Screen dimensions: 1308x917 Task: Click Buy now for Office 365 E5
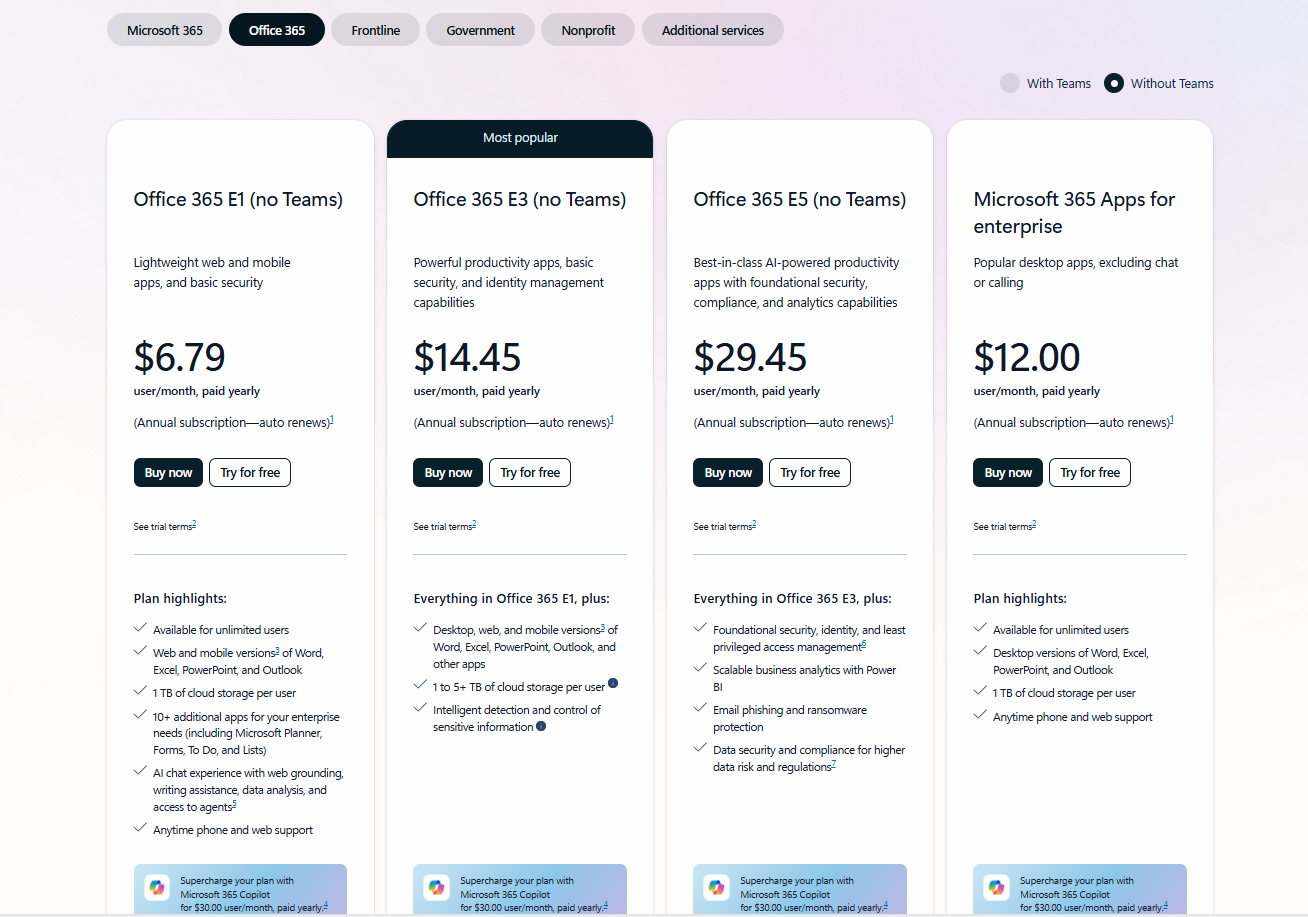(x=727, y=472)
